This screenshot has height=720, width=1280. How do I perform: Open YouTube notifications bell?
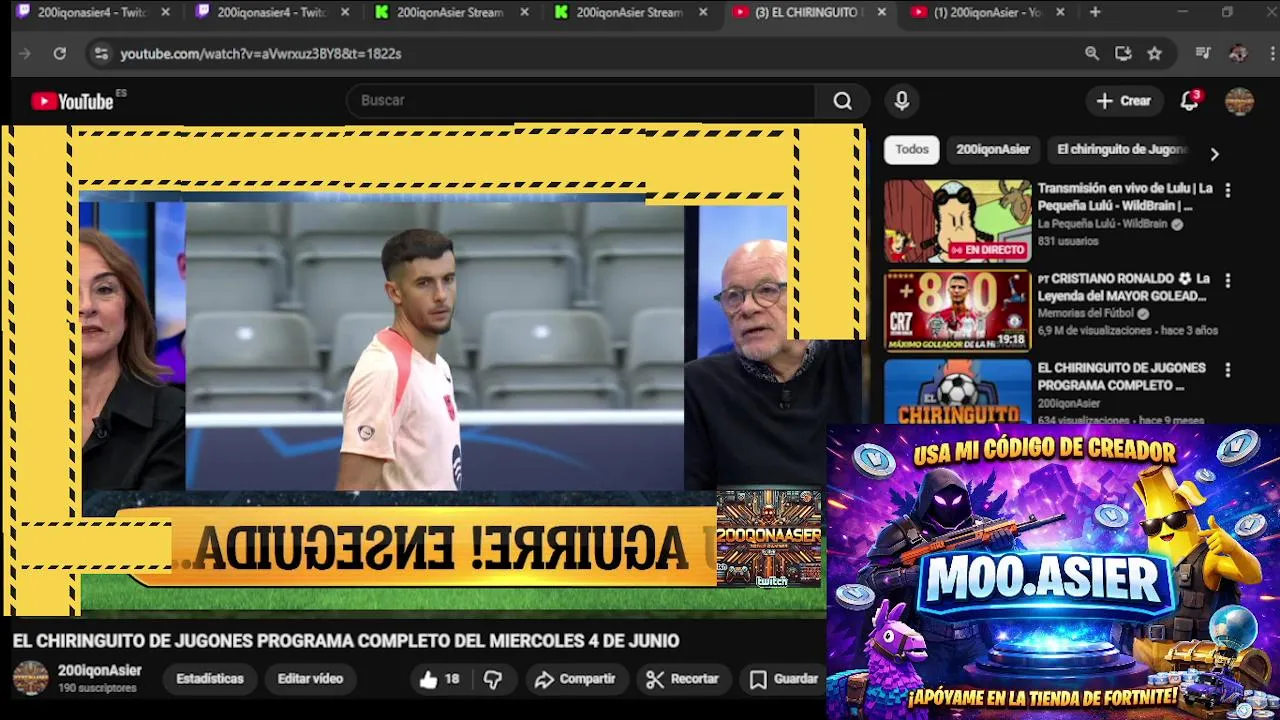point(1190,100)
